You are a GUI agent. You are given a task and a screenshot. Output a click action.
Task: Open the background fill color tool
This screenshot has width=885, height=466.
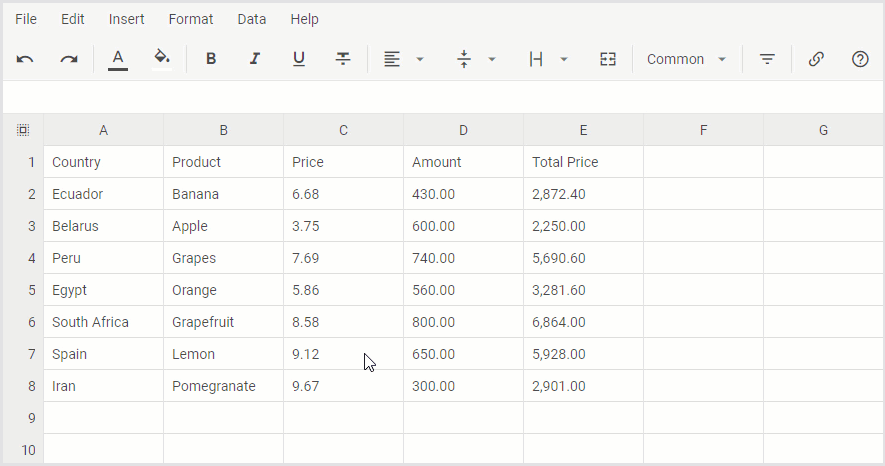pyautogui.click(x=162, y=59)
